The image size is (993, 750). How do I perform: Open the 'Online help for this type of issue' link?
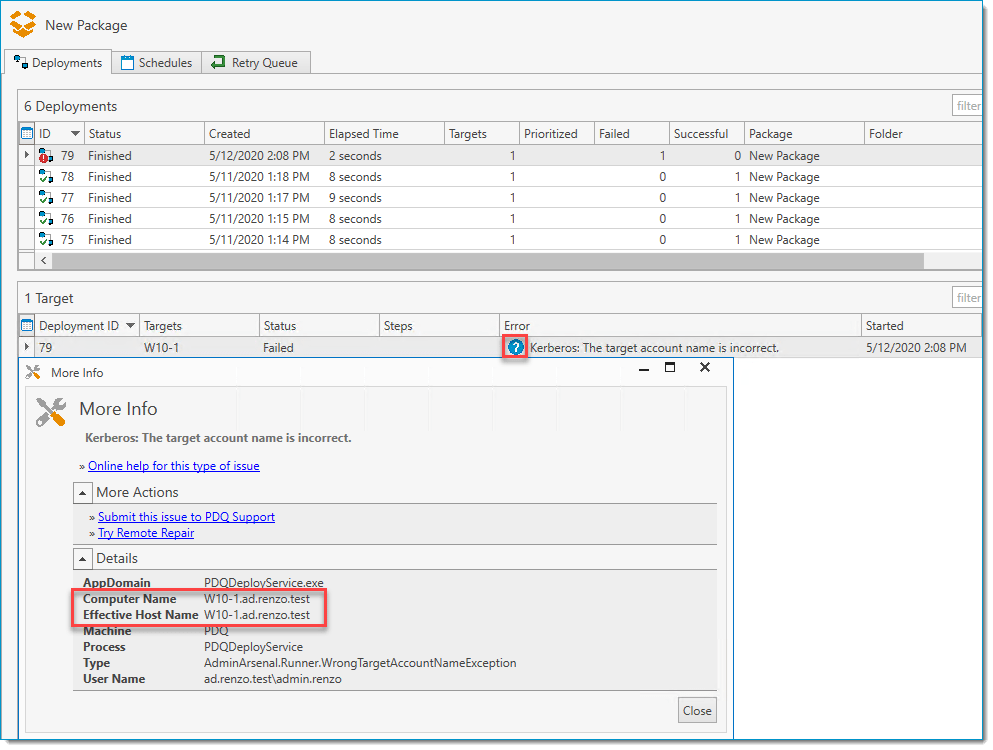[x=173, y=465]
